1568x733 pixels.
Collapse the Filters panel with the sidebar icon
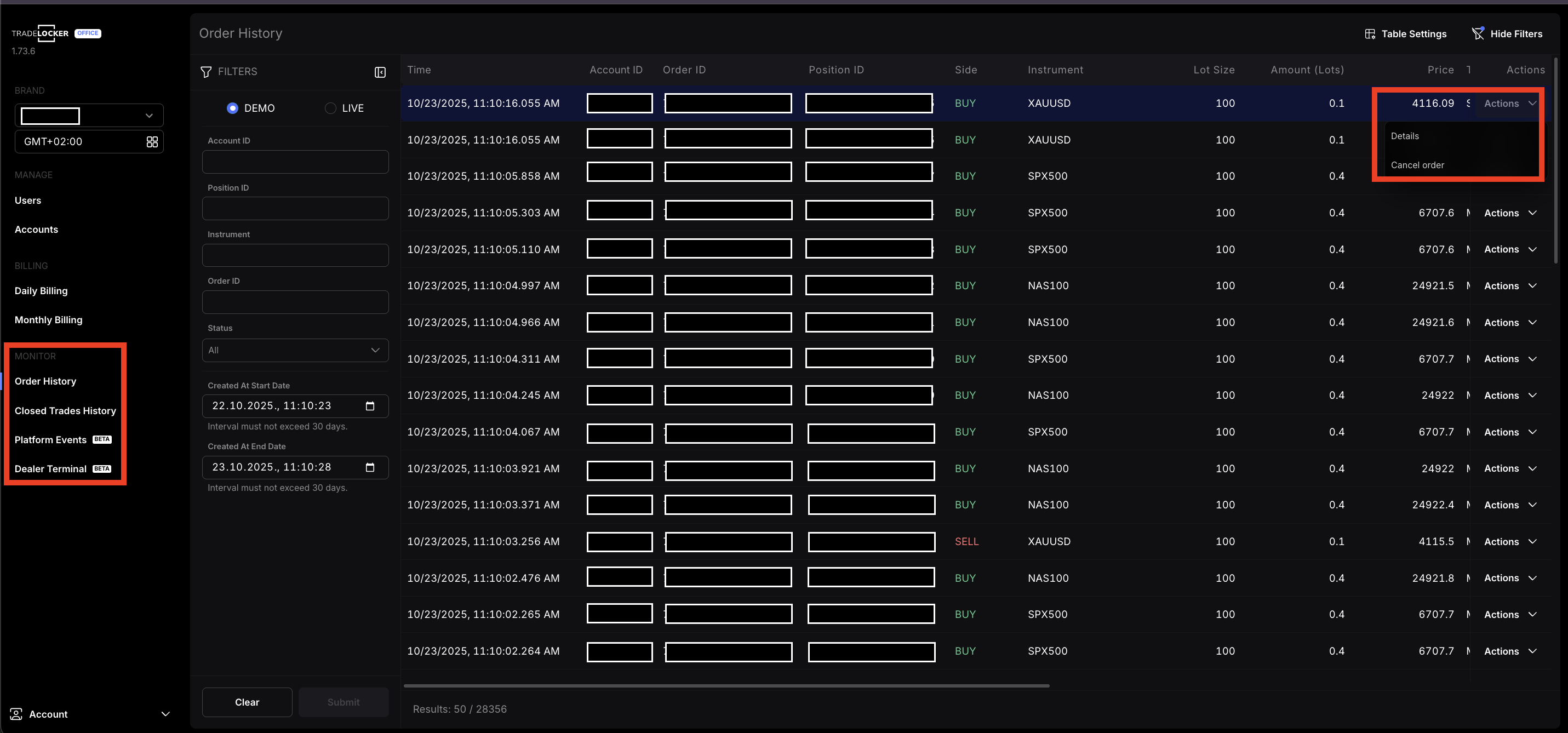tap(379, 72)
